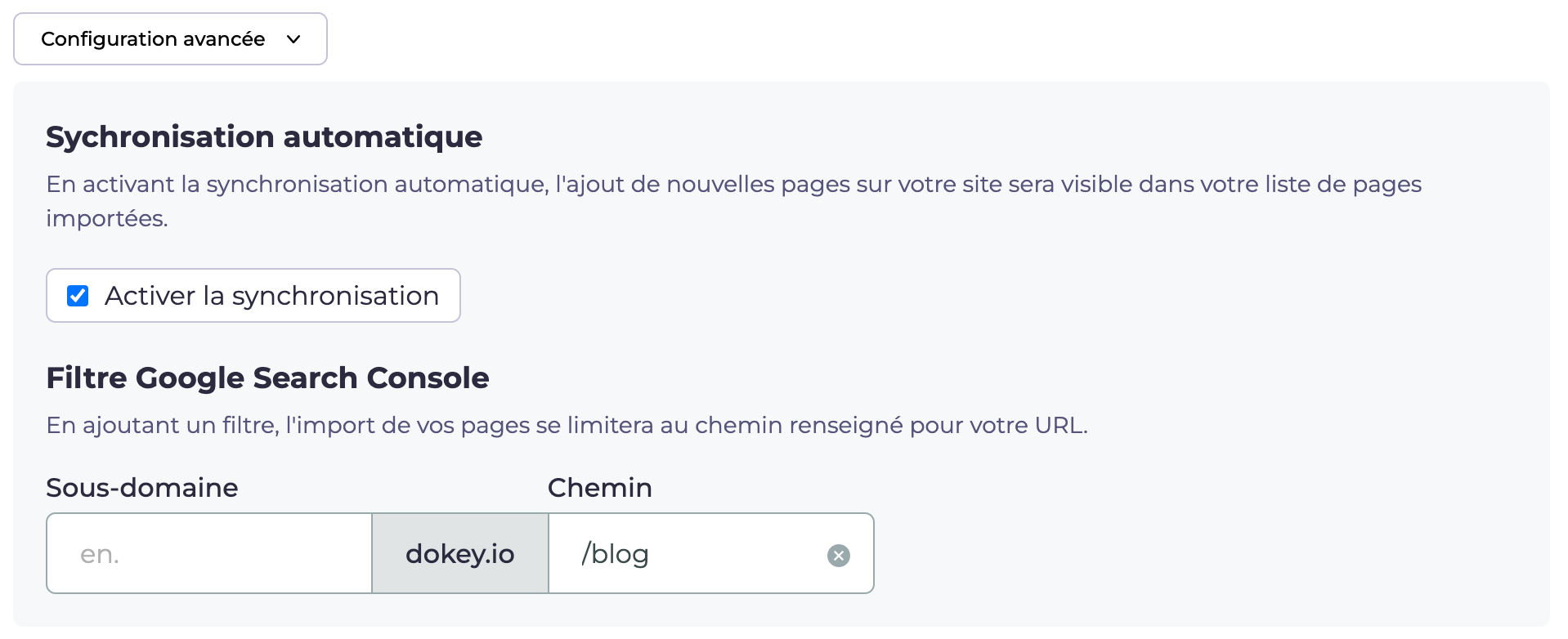Expand the Configuration avancée dropdown
1568x639 pixels.
point(170,38)
